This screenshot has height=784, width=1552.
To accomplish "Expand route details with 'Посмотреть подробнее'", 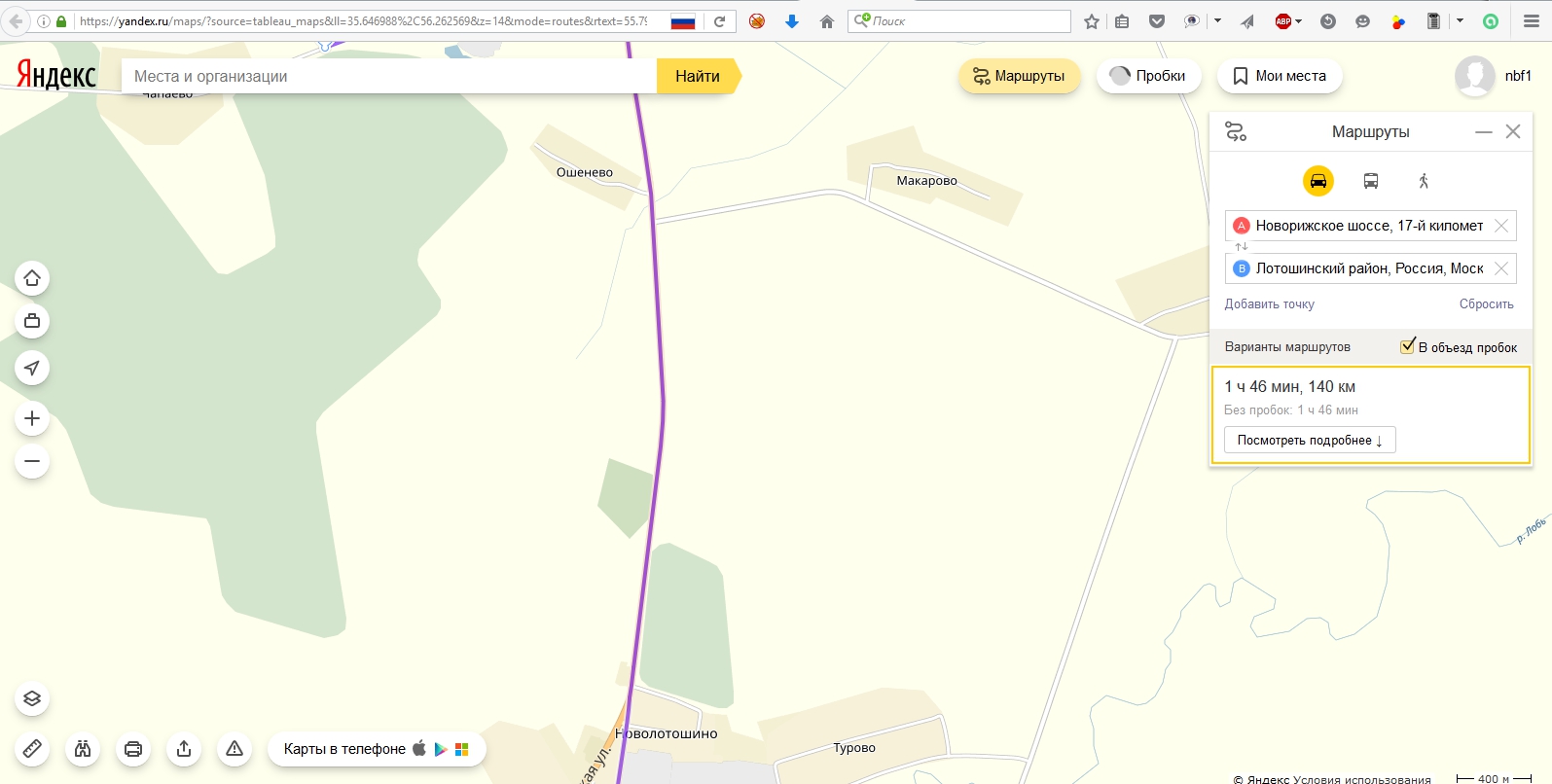I will [x=1309, y=441].
